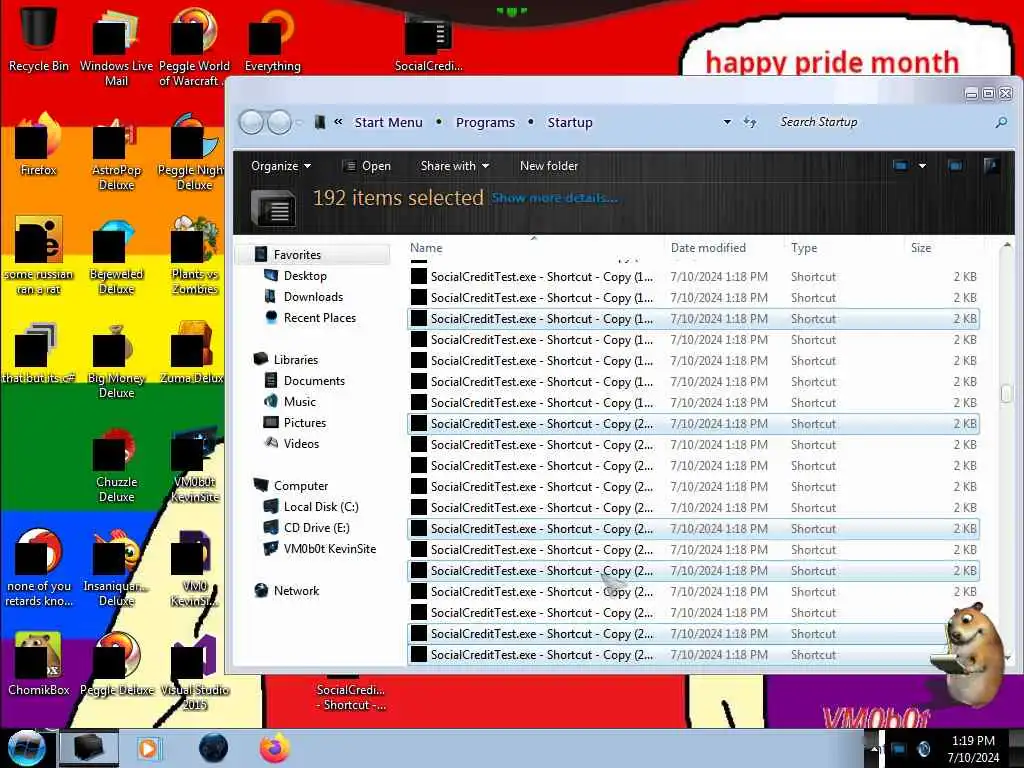This screenshot has width=1024, height=768.
Task: Select Plants vs Zombies desktop icon
Action: [x=195, y=256]
